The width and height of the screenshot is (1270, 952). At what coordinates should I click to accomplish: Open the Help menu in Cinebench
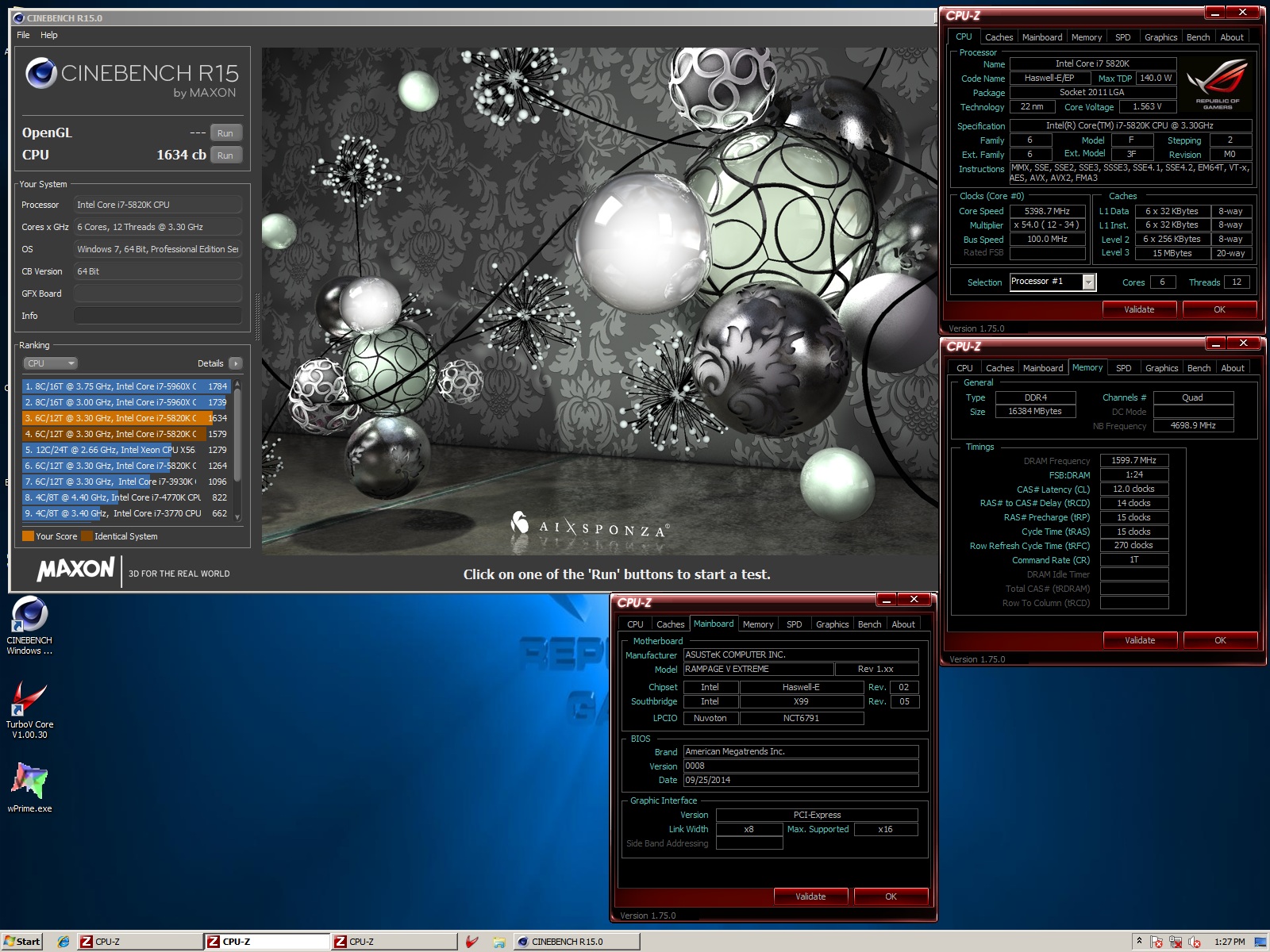49,35
